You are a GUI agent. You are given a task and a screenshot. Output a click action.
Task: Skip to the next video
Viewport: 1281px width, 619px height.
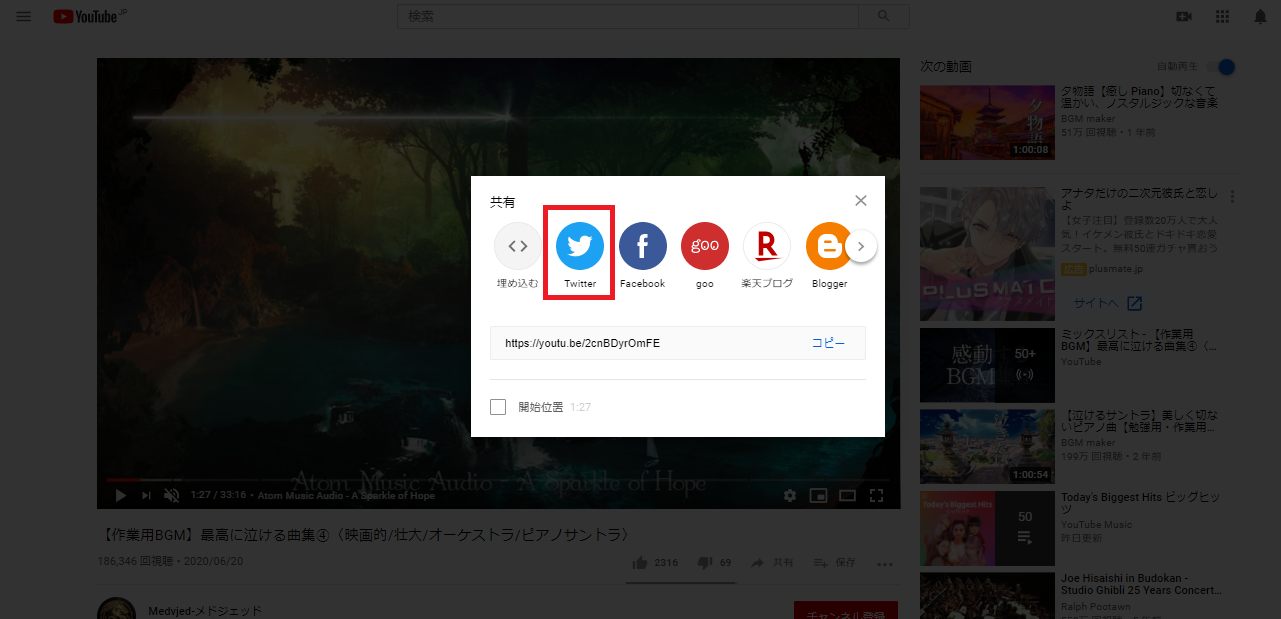(x=146, y=495)
